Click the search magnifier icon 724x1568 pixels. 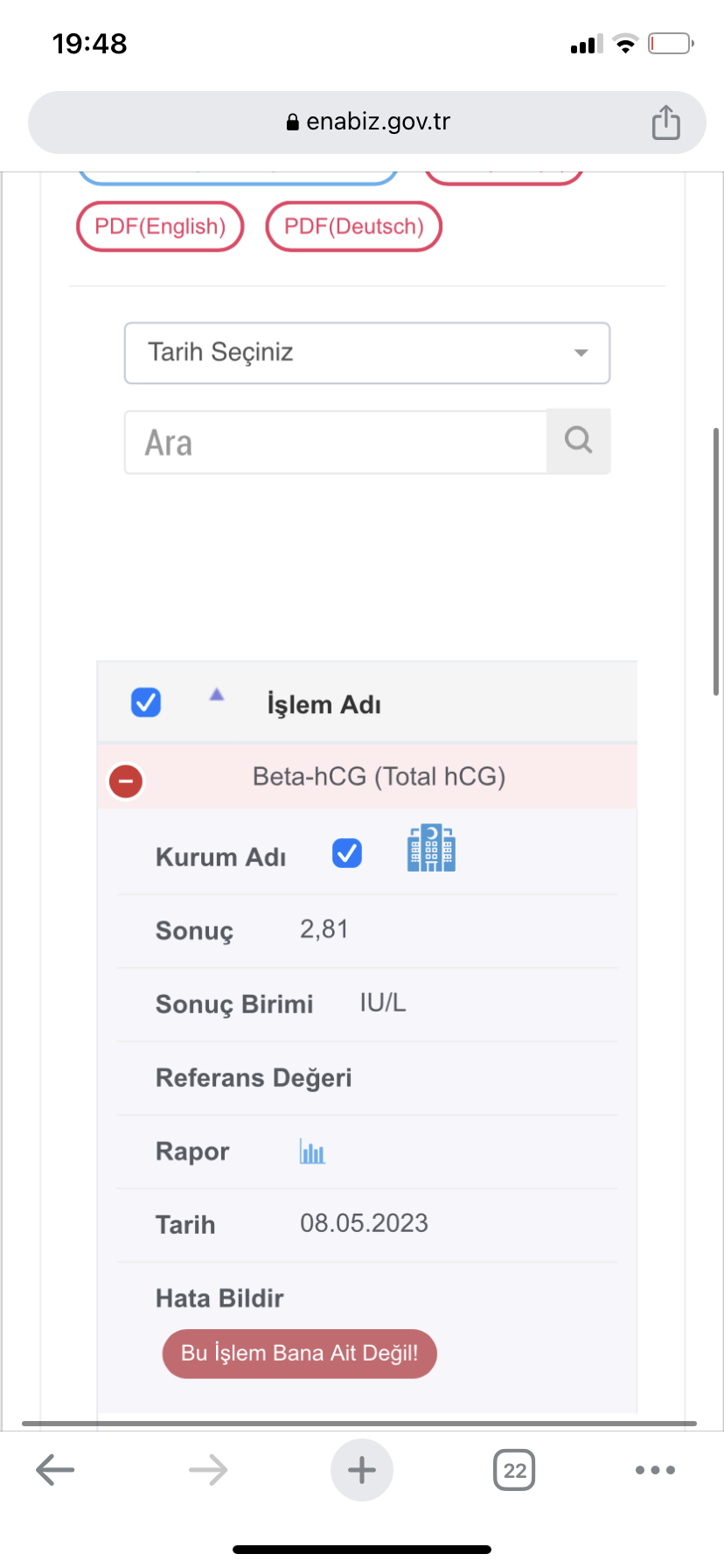[x=578, y=441]
